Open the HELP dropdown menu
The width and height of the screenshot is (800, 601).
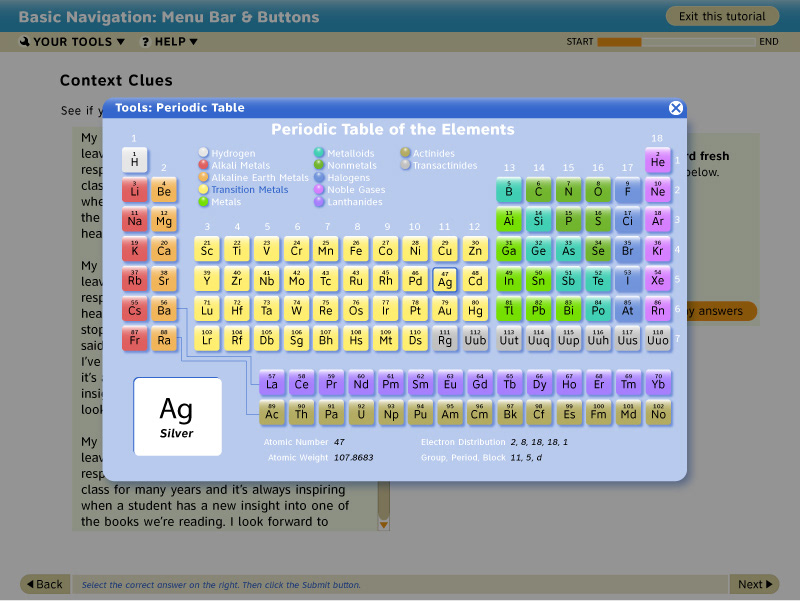tap(169, 42)
